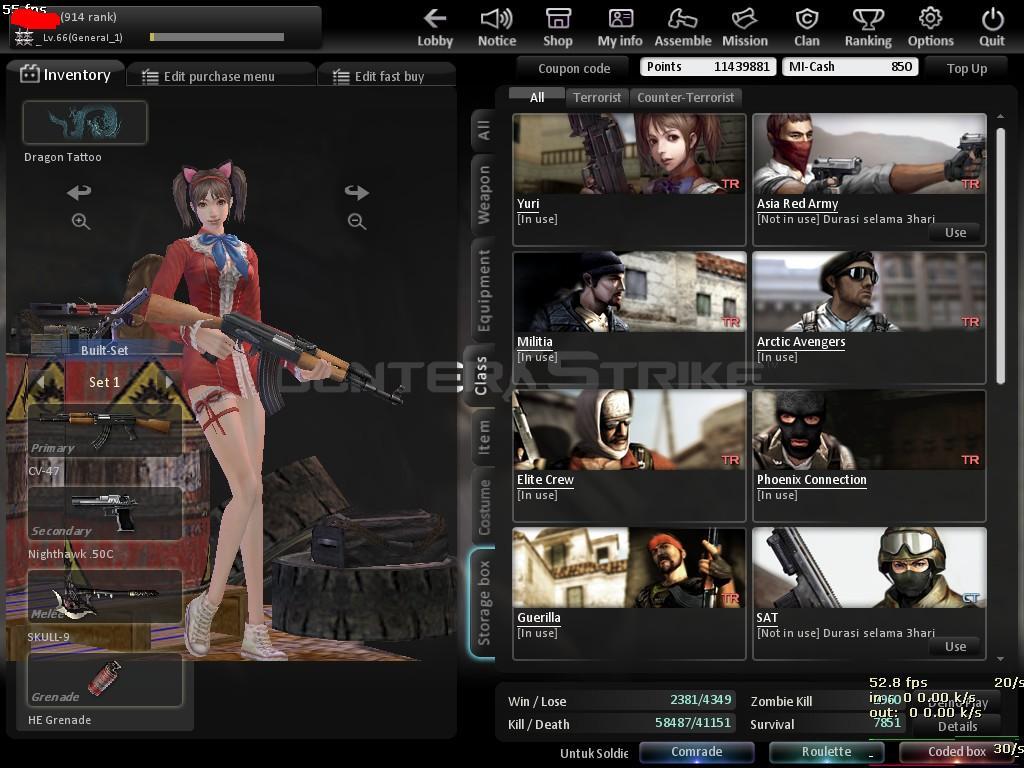Click the Built-Set label
The image size is (1024, 768).
104,350
